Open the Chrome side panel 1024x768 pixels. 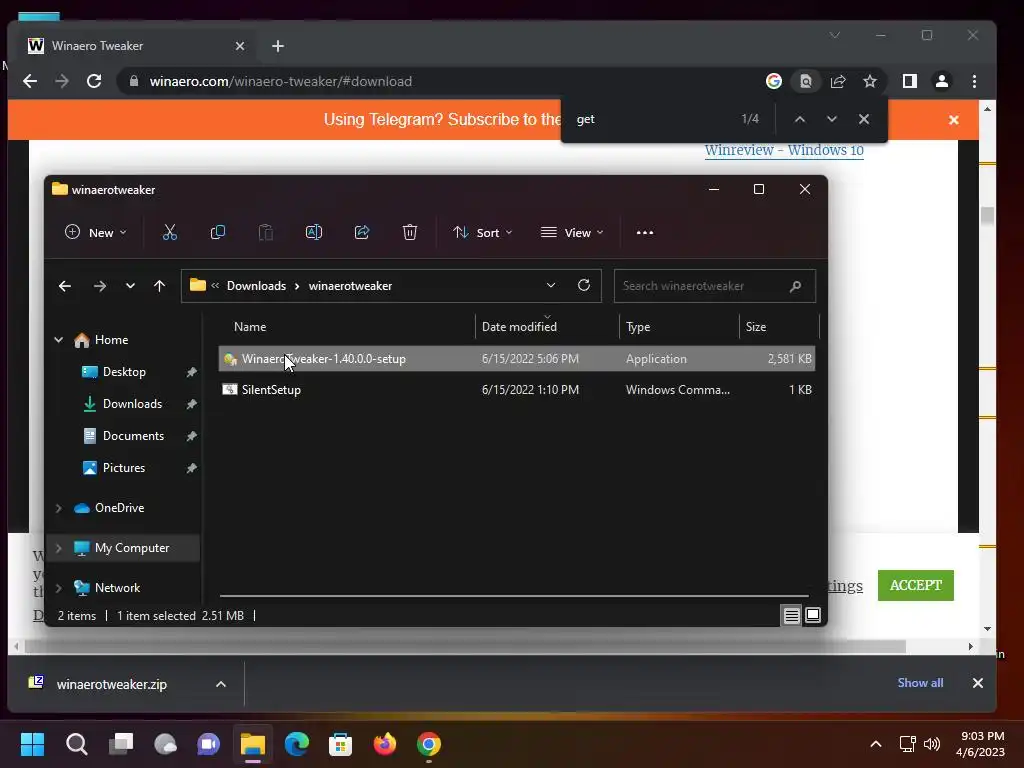point(909,81)
